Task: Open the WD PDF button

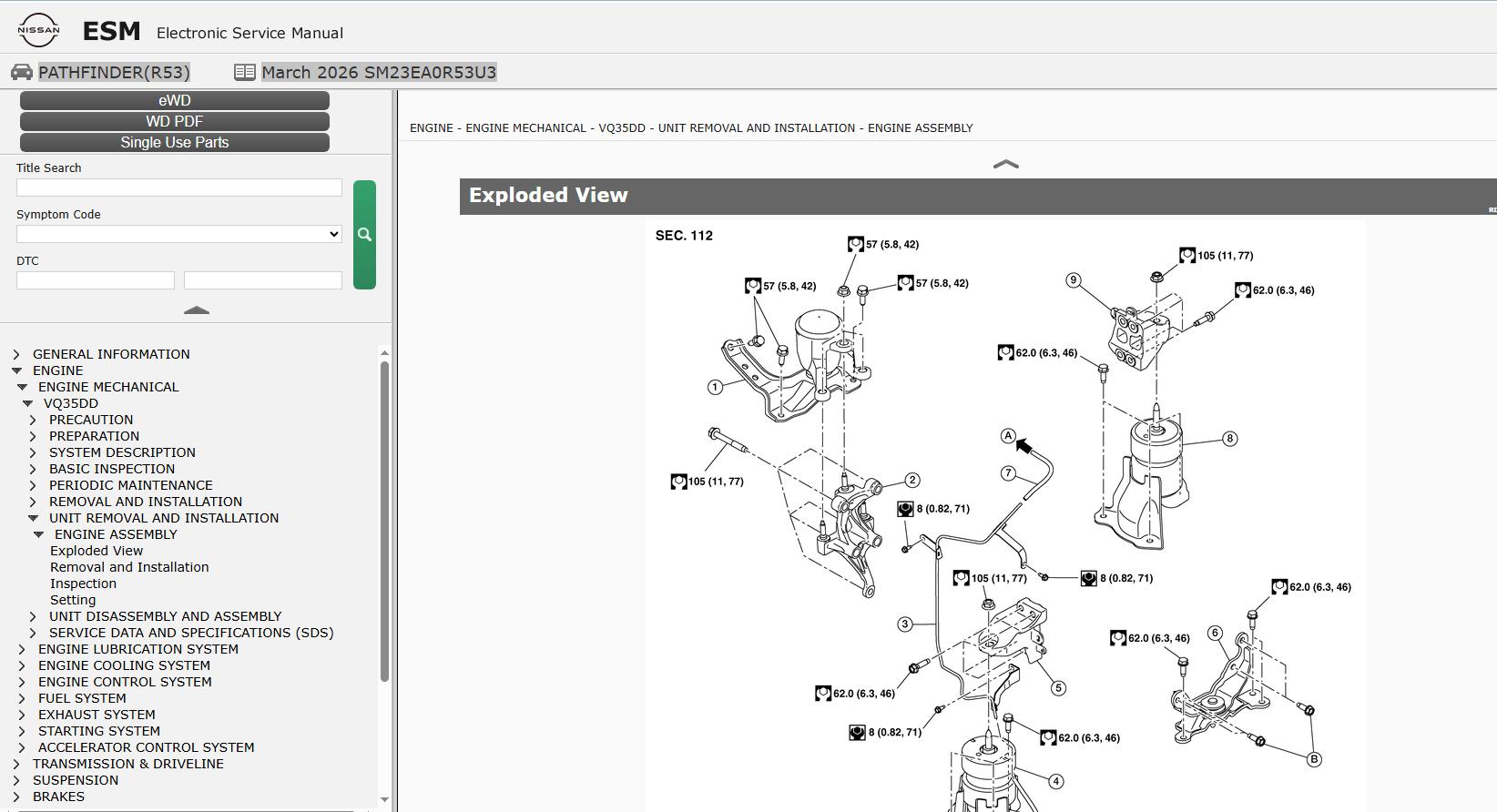Action: (175, 121)
